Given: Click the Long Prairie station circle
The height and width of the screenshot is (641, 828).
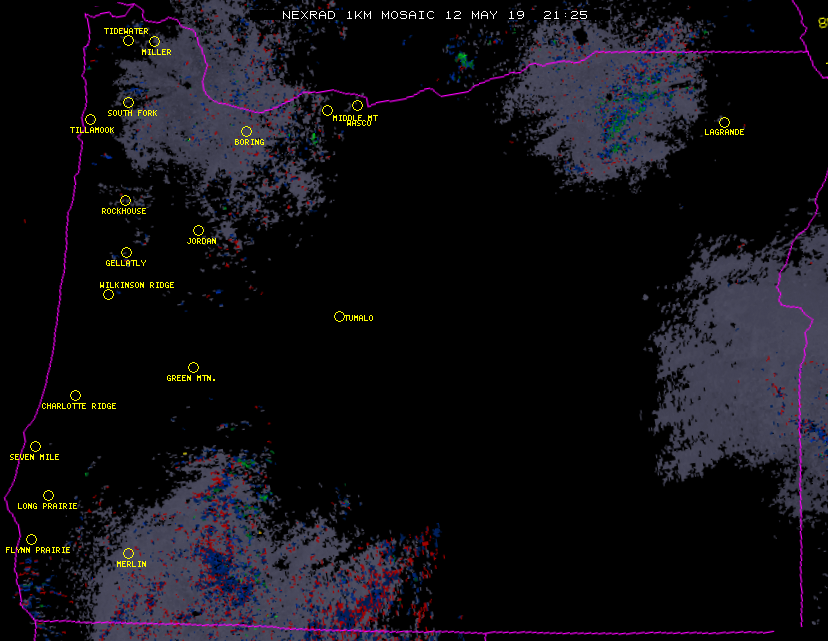Looking at the screenshot, I should pos(48,496).
